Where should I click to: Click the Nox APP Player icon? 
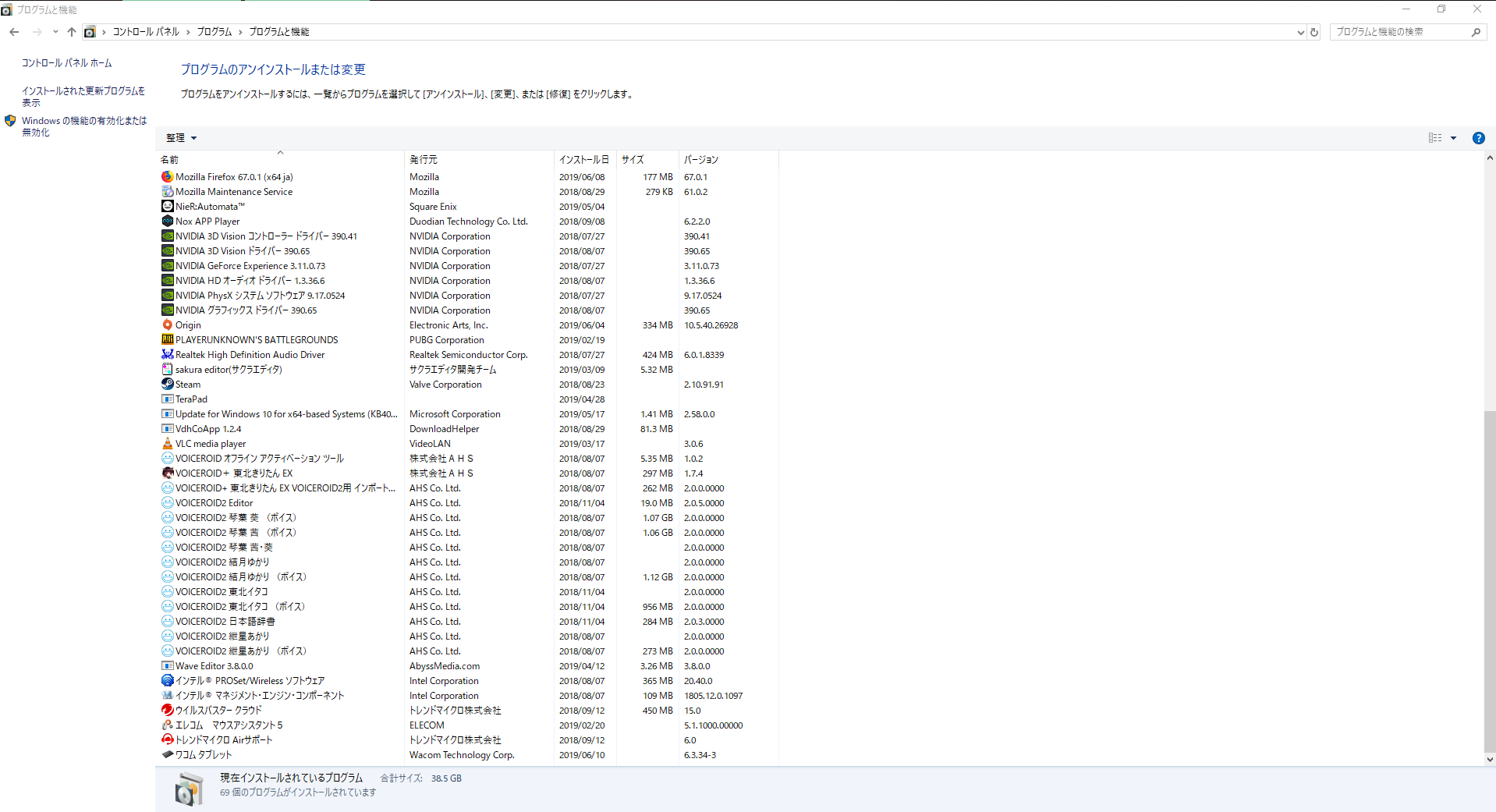tap(167, 222)
